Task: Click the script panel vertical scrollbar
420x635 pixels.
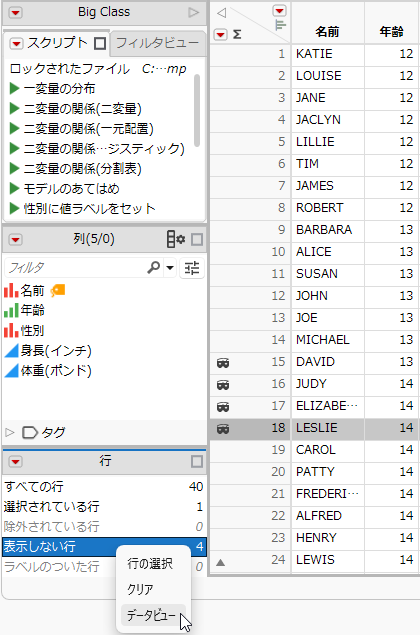Action: click(x=197, y=110)
